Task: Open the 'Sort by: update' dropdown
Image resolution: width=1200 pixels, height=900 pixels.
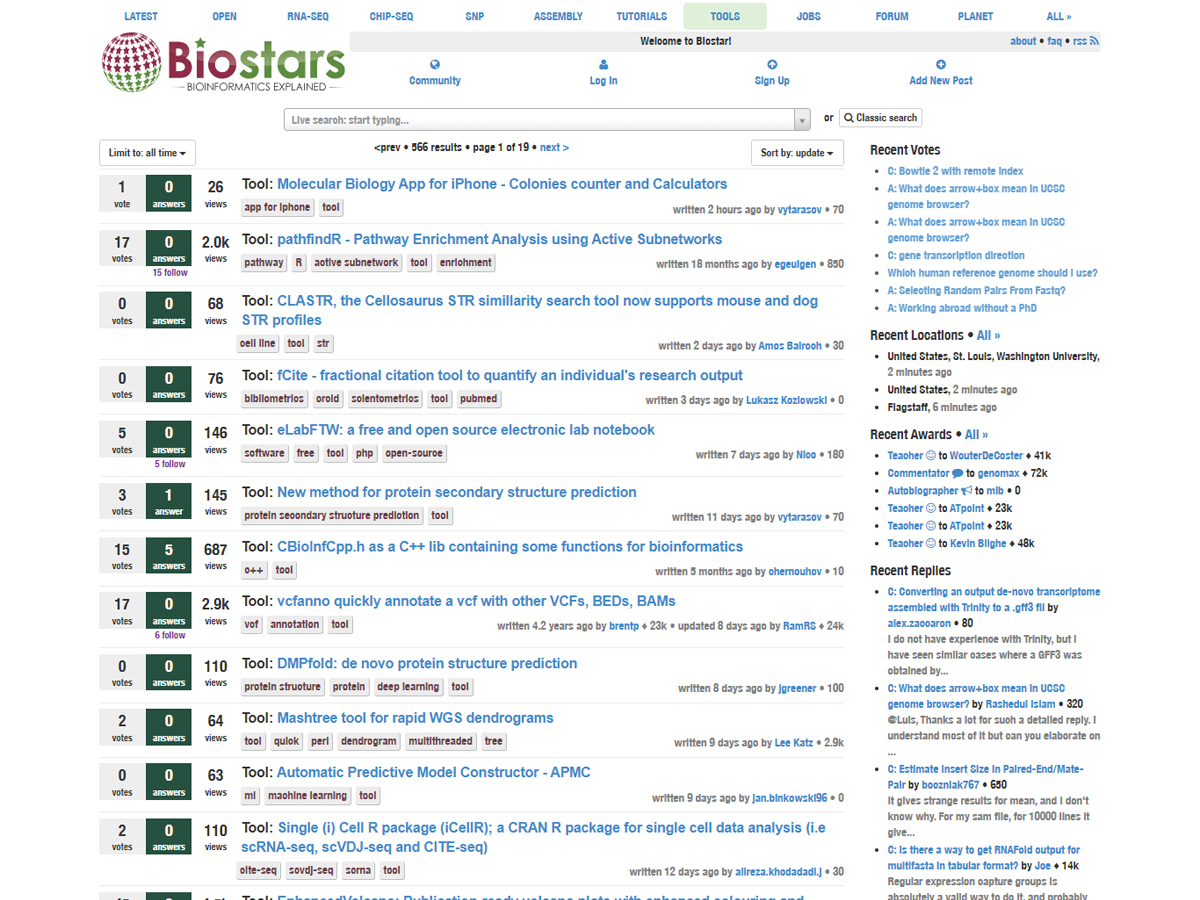Action: tap(796, 153)
